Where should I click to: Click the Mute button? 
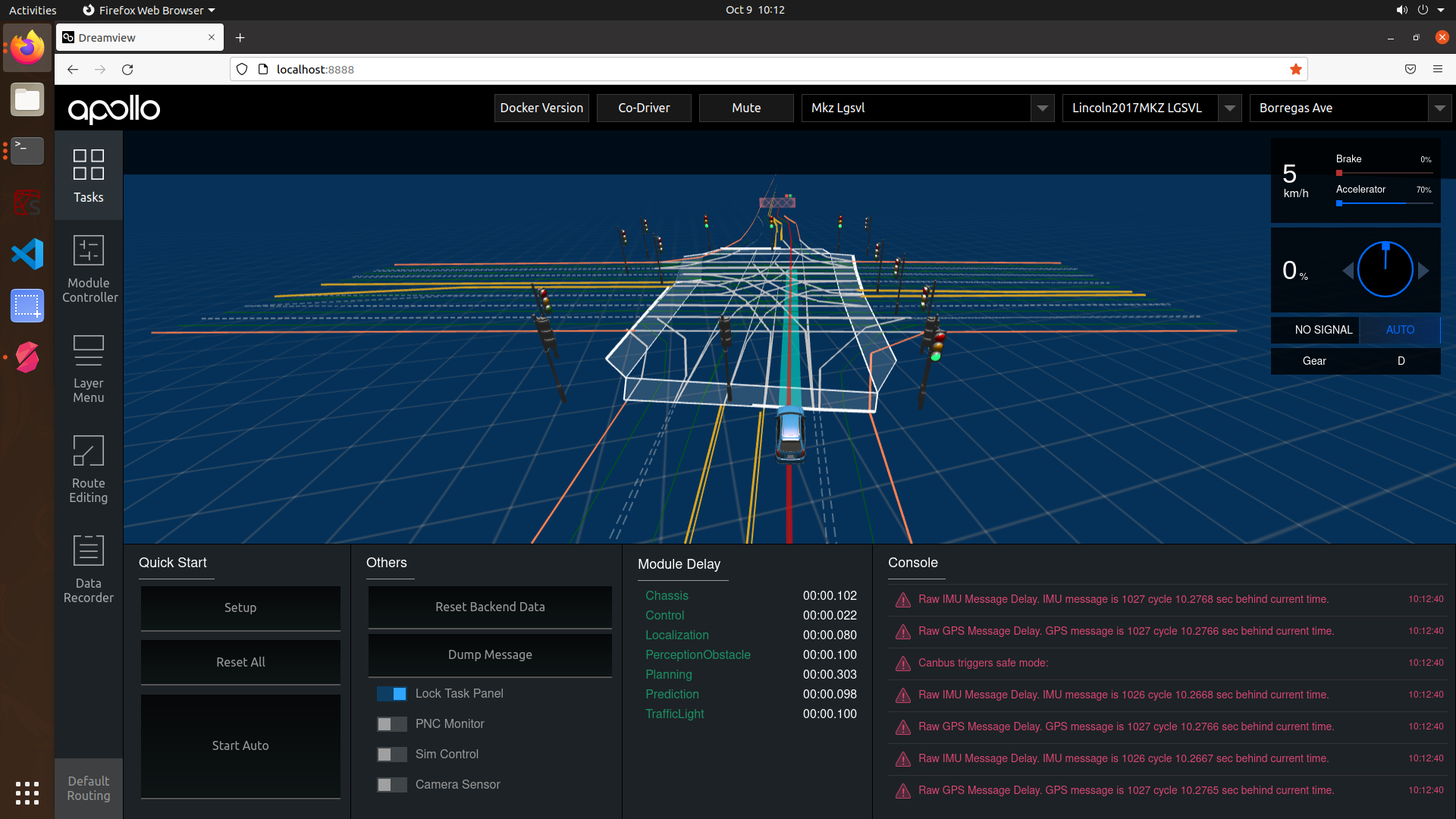pyautogui.click(x=746, y=108)
